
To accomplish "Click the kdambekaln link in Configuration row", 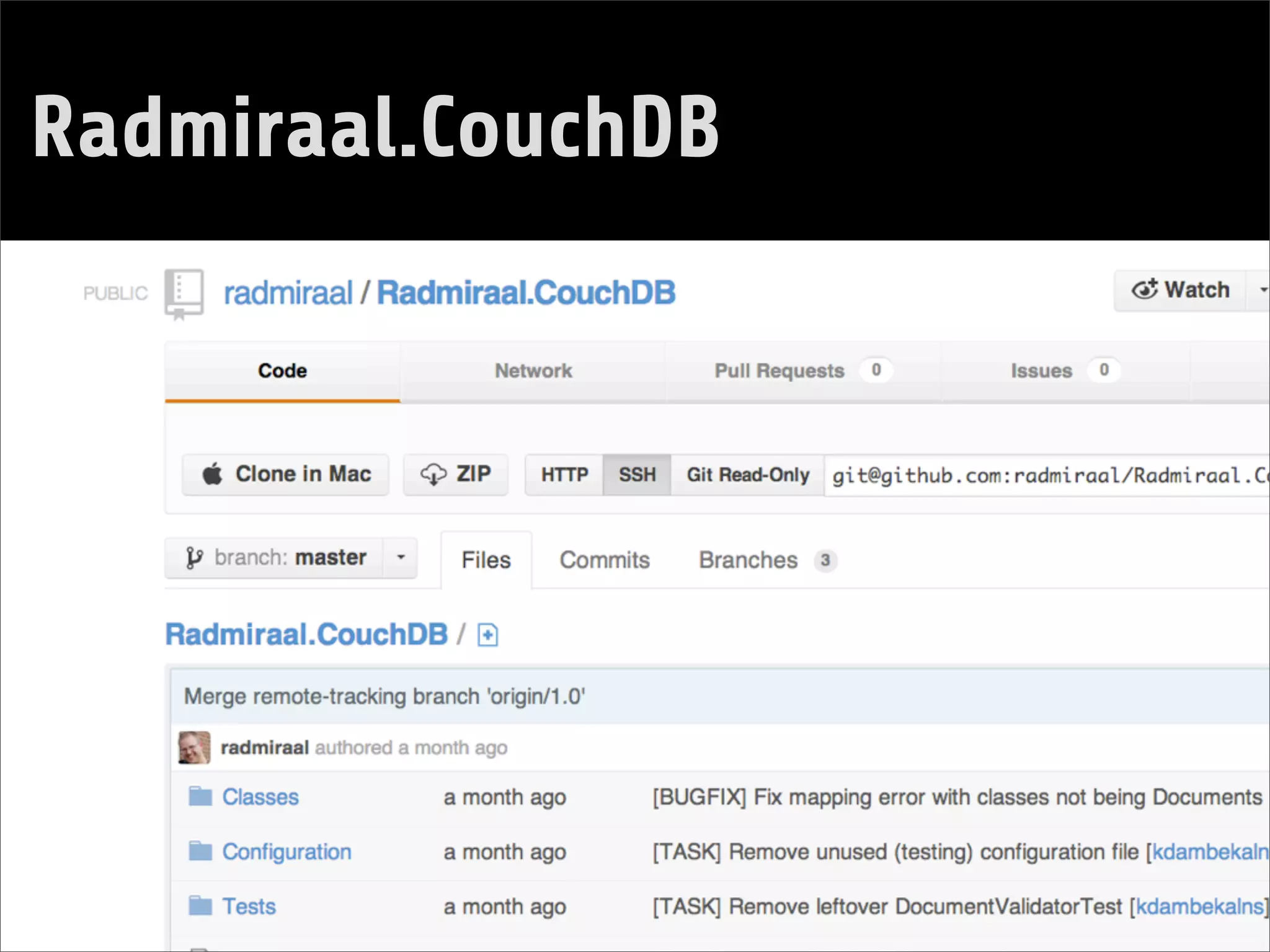I will [x=1210, y=852].
